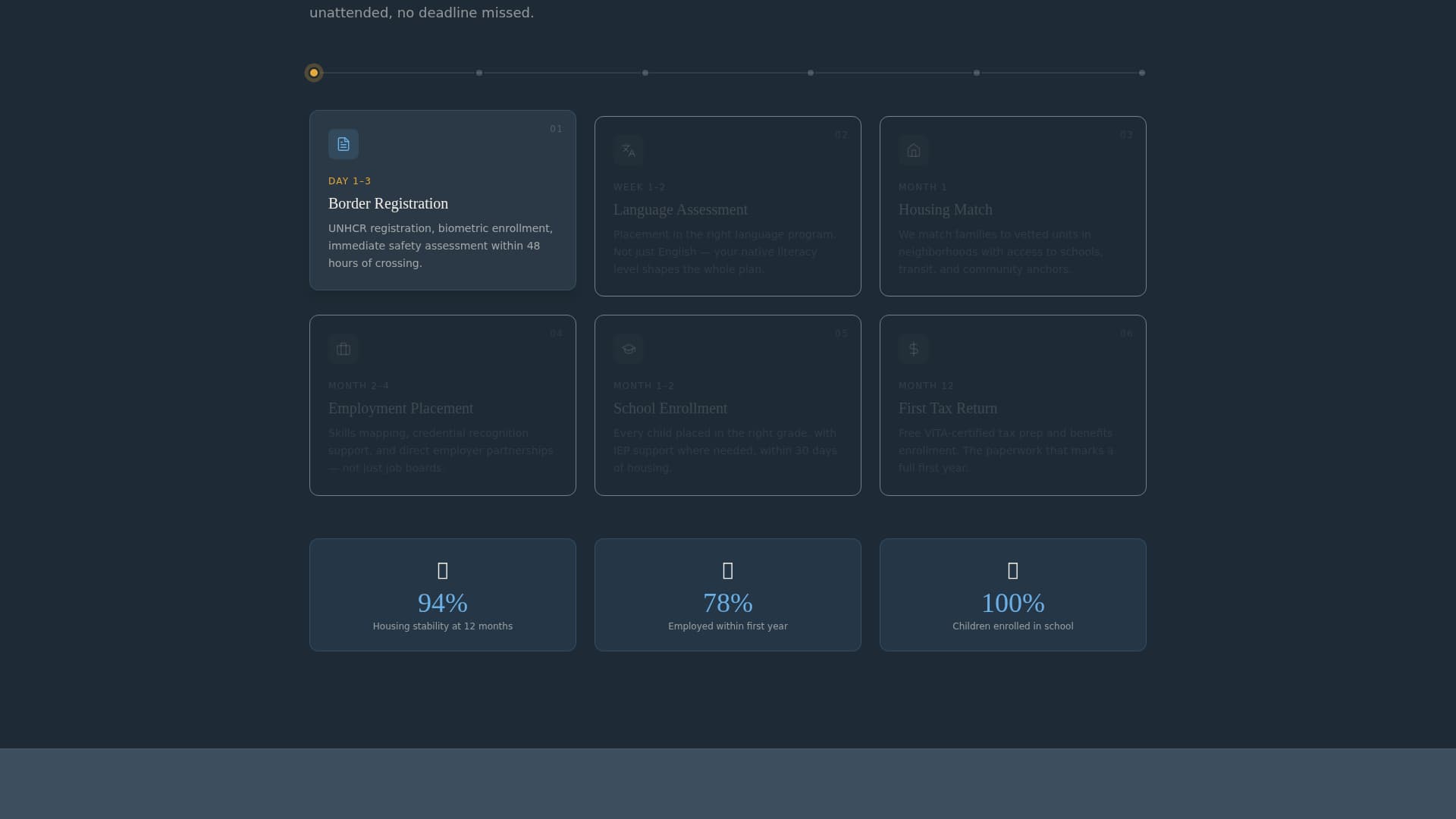The width and height of the screenshot is (1456, 819).
Task: Select step number 05 on School Enrollment
Action: point(841,333)
